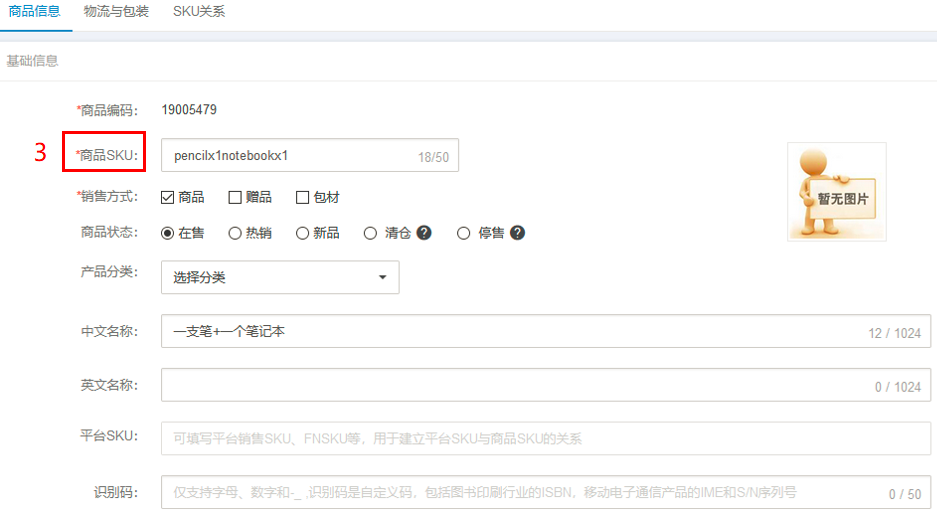Switch to the 物流与包装 tab

tap(117, 12)
